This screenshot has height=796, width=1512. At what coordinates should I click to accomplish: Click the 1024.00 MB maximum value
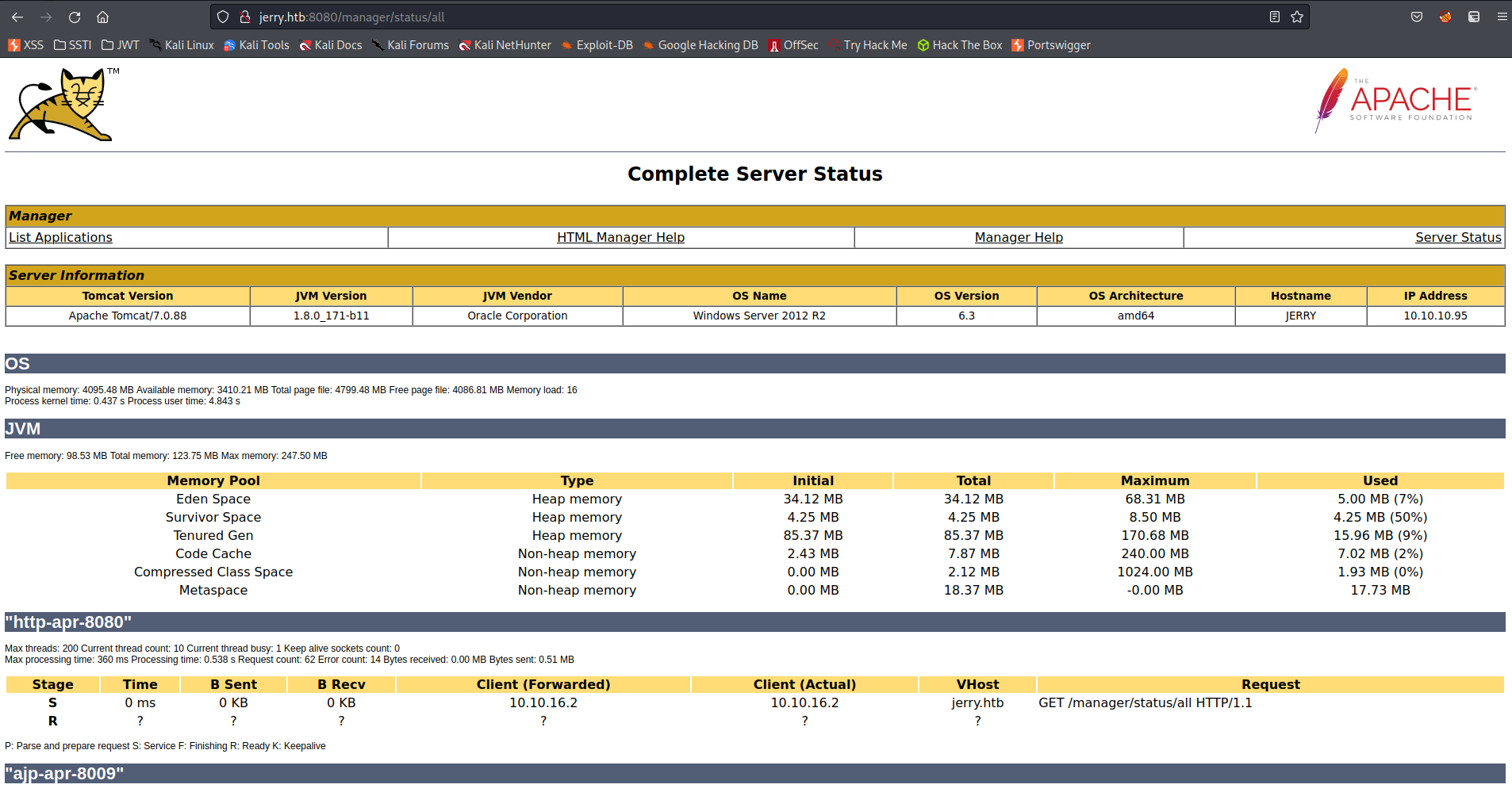point(1155,572)
